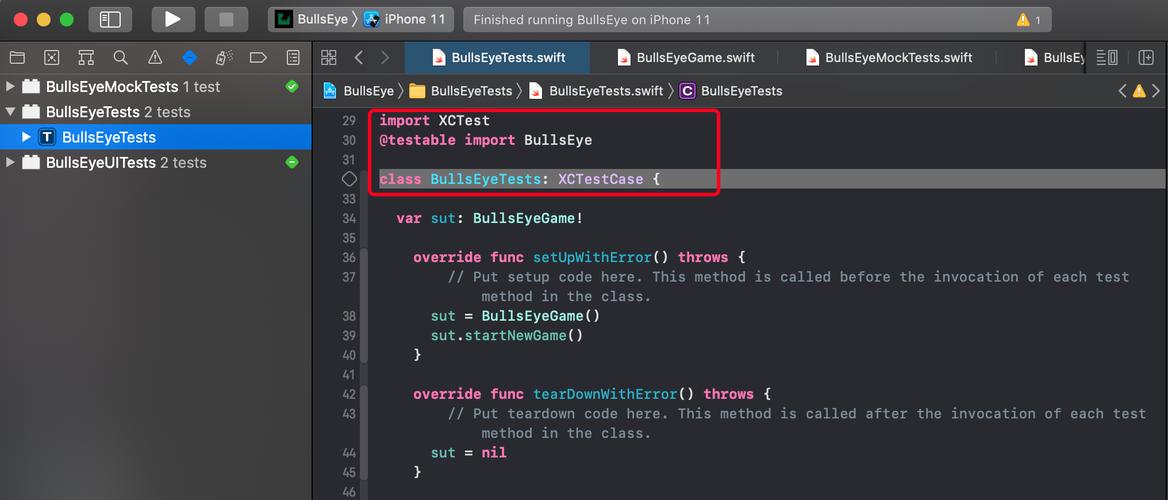Click BullsEyeTests.swift in jump bar
The width and height of the screenshot is (1168, 500).
596,91
